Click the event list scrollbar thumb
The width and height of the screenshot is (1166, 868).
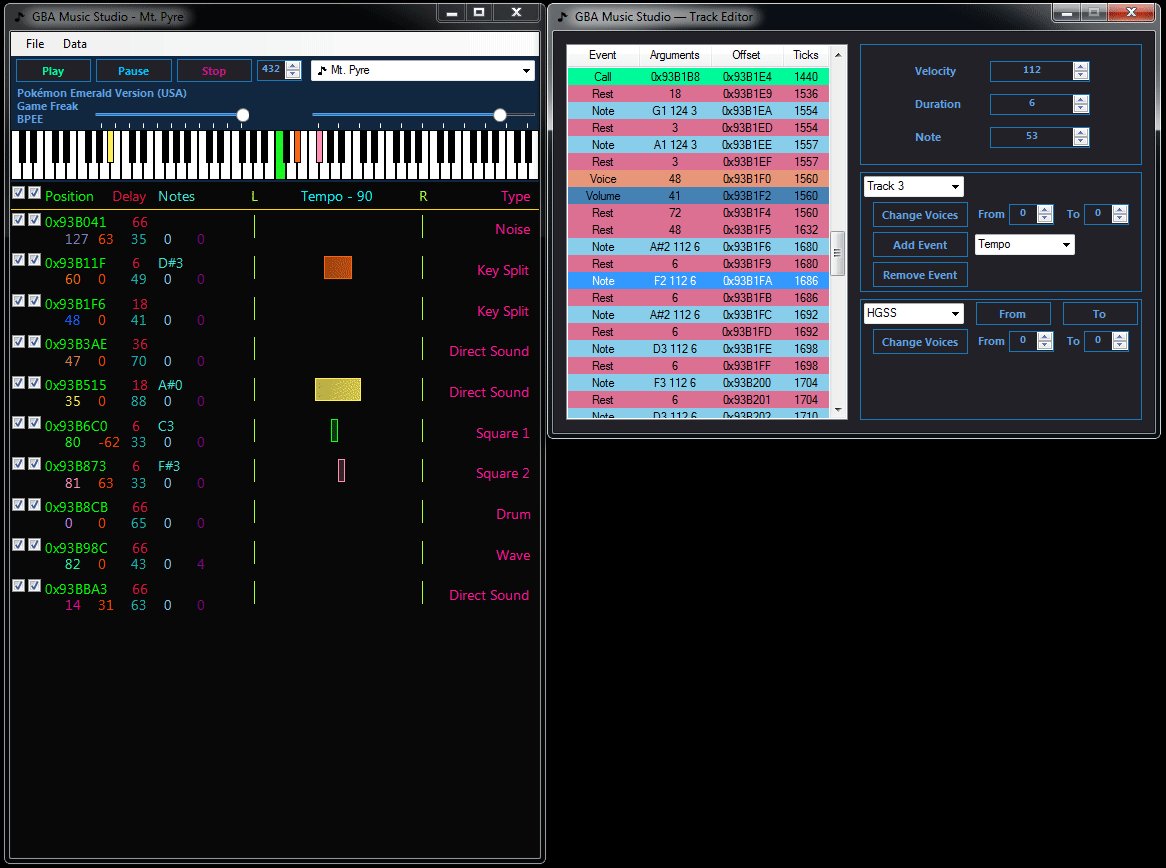coord(838,253)
